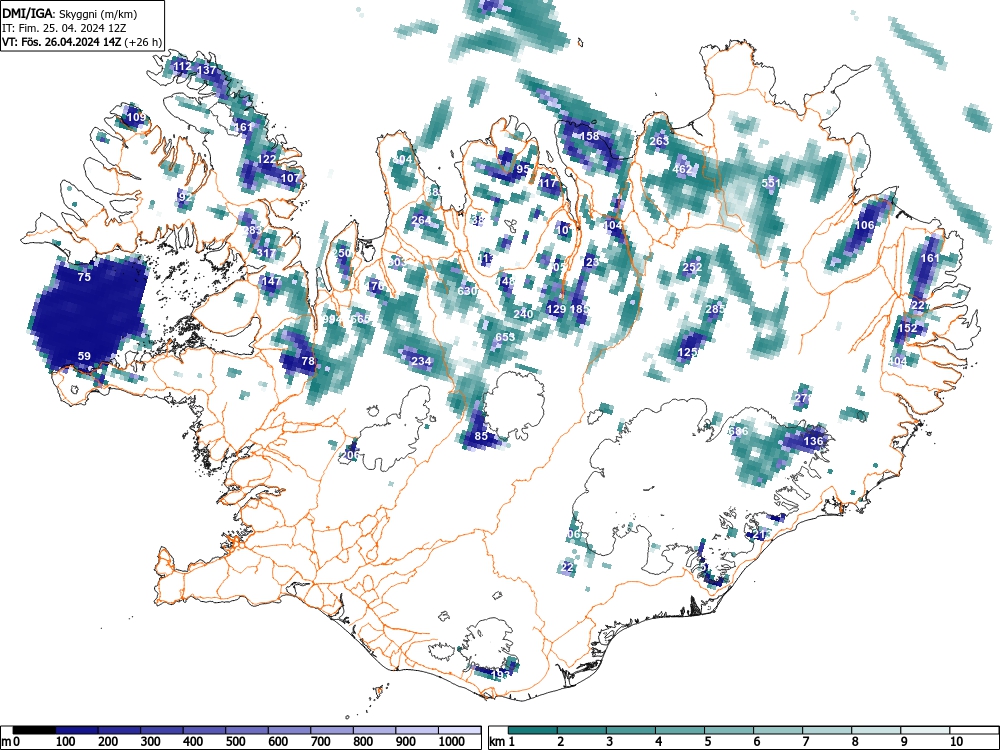Click the '193' value on the south coast
This screenshot has height=750, width=1000.
coord(501,675)
